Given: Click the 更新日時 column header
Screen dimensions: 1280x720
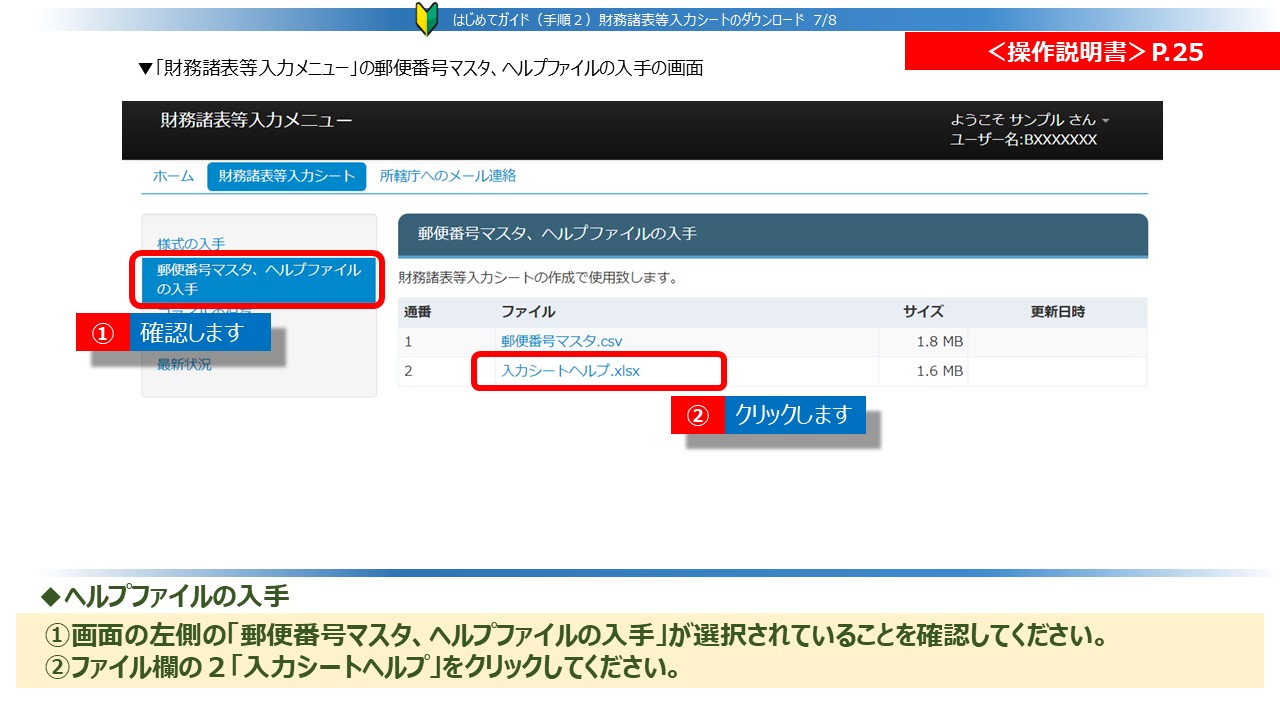Looking at the screenshot, I should click(x=1057, y=312).
